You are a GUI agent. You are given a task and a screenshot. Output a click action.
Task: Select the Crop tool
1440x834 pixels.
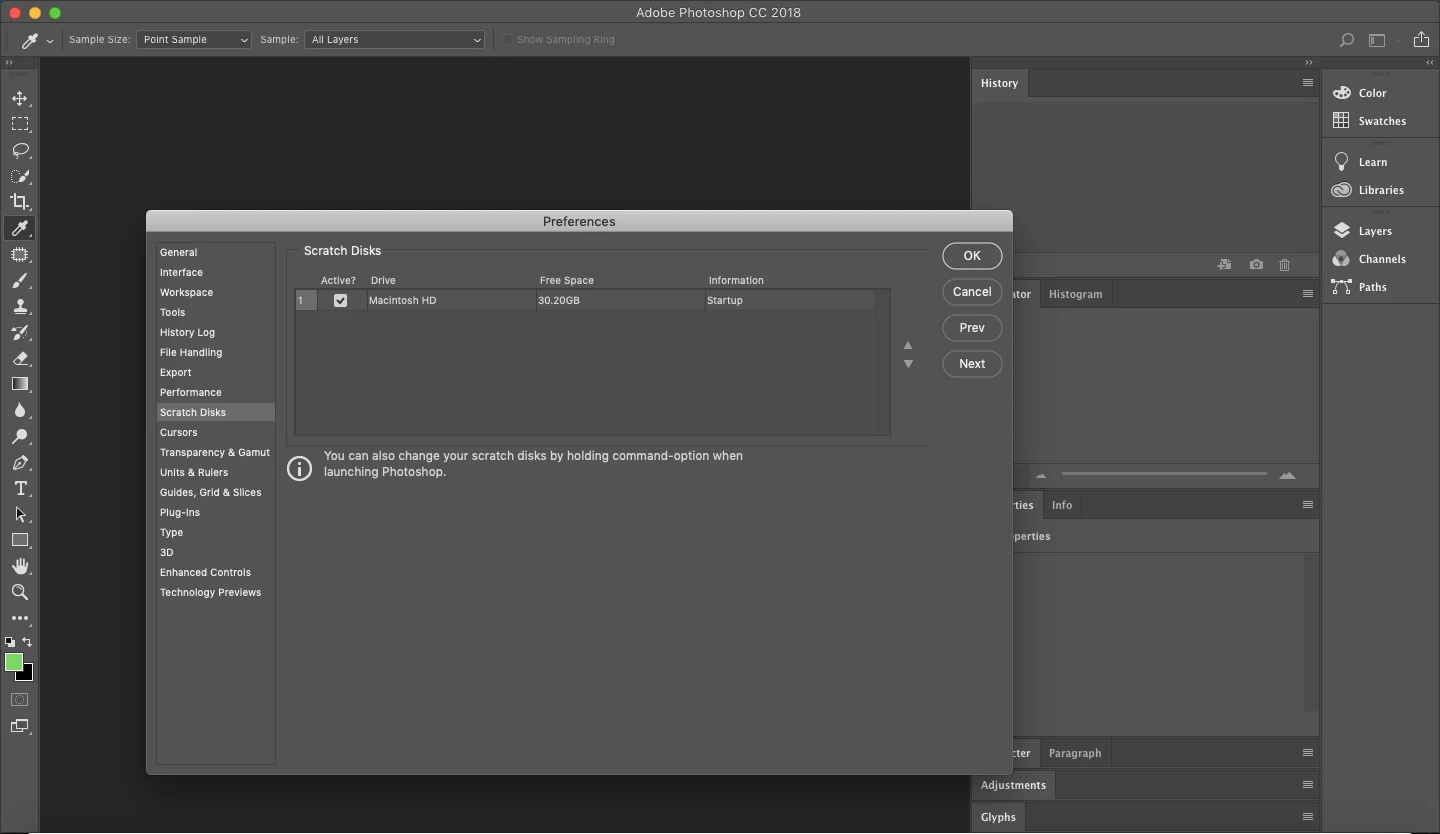tap(20, 202)
